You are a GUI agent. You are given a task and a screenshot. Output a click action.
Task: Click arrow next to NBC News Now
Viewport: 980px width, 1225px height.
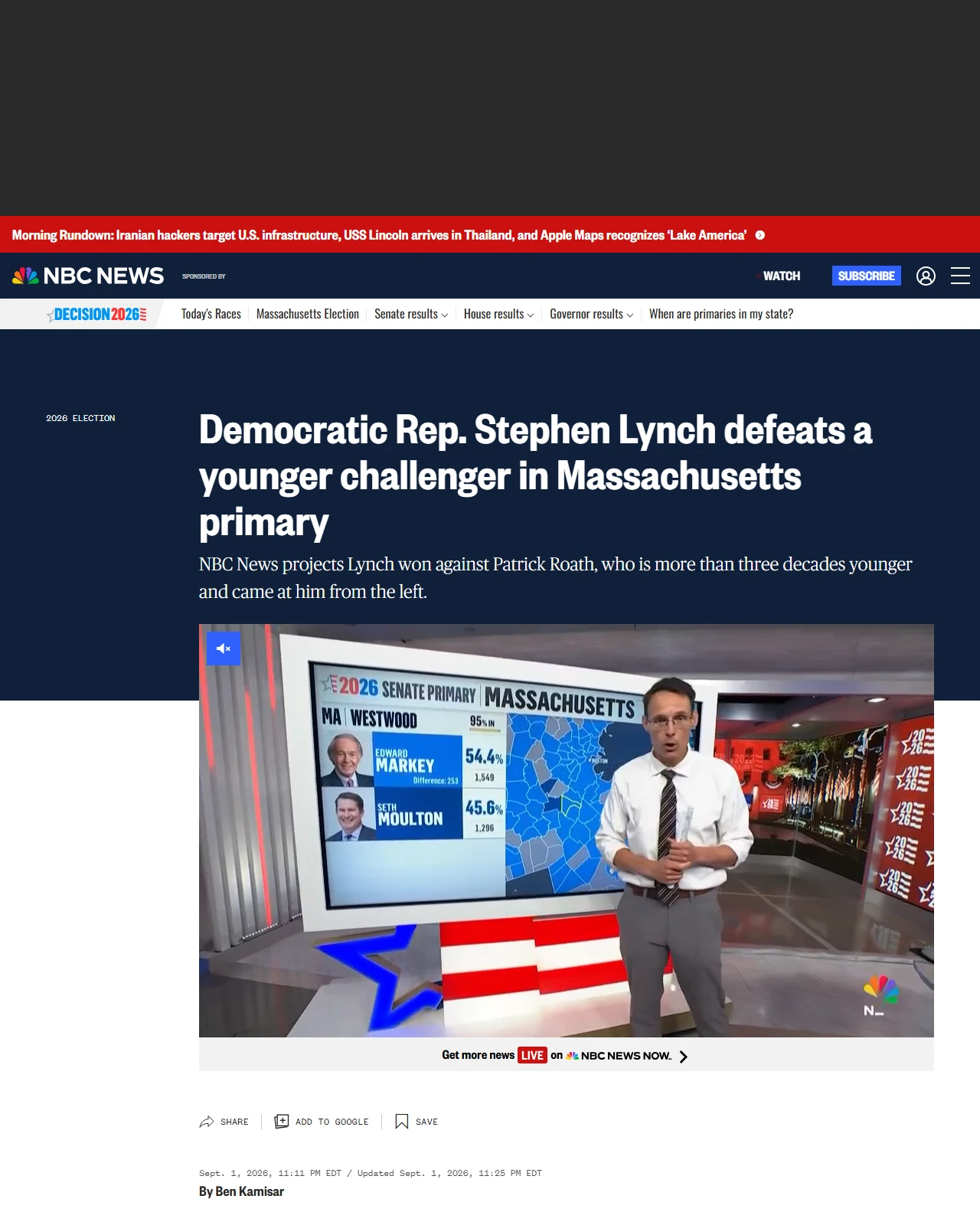[684, 1057]
